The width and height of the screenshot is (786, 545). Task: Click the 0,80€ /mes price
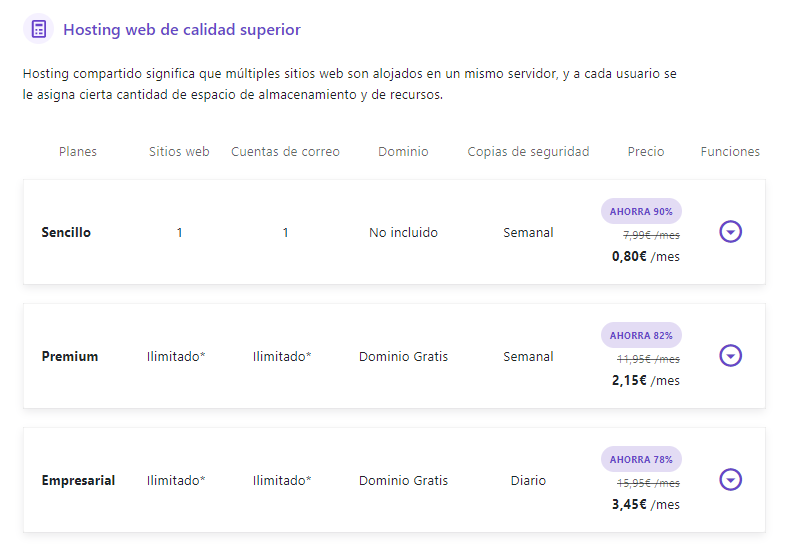click(645, 256)
